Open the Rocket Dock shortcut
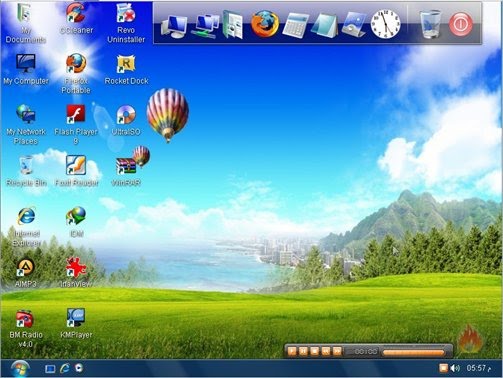The image size is (503, 378). click(126, 69)
